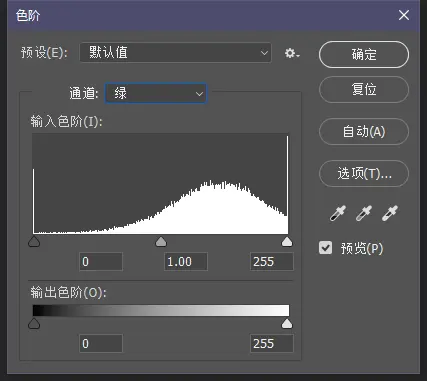Click the input shadow value field showing 0
Viewport: 427px width, 381px height.
[x=101, y=262]
